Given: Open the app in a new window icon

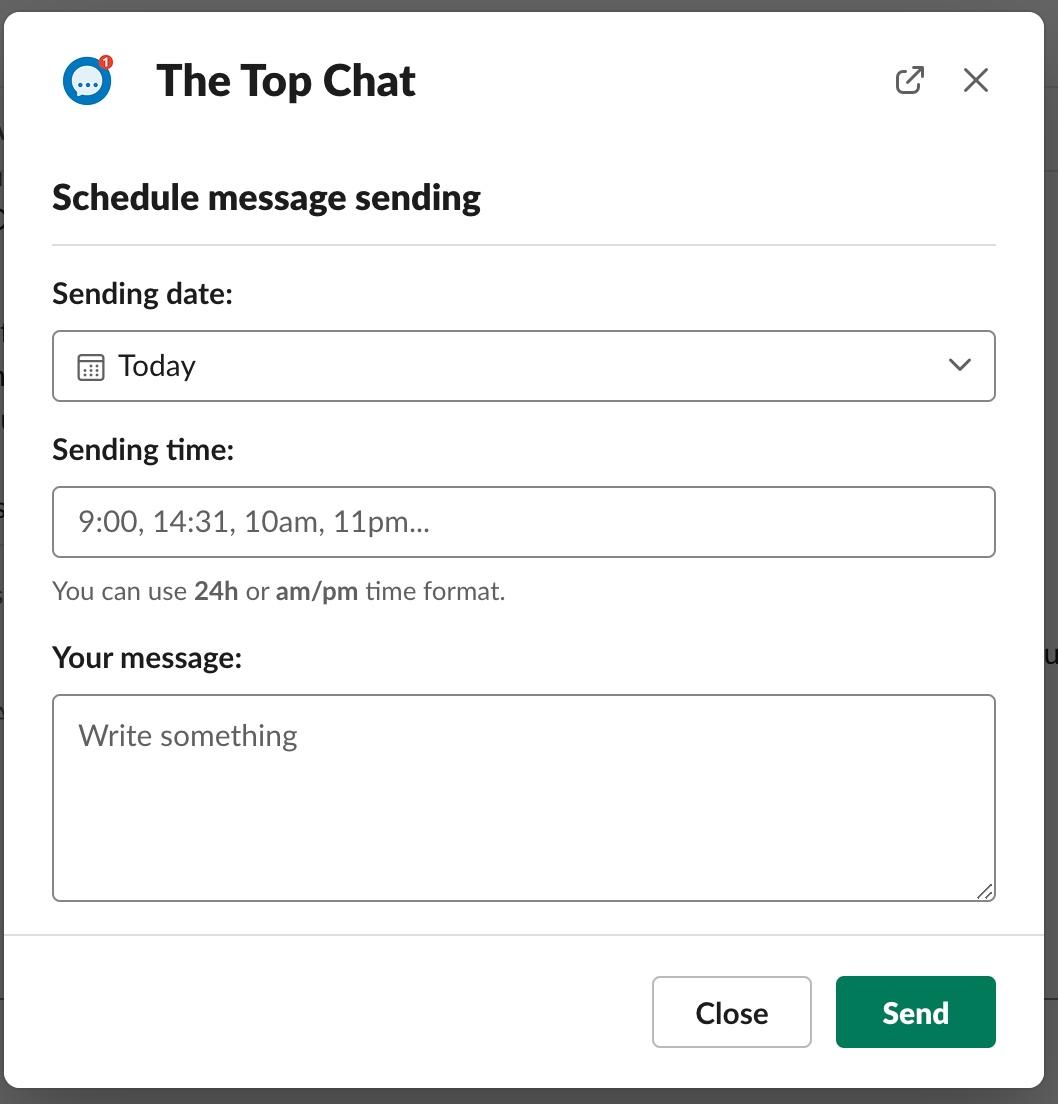Looking at the screenshot, I should click(x=909, y=80).
